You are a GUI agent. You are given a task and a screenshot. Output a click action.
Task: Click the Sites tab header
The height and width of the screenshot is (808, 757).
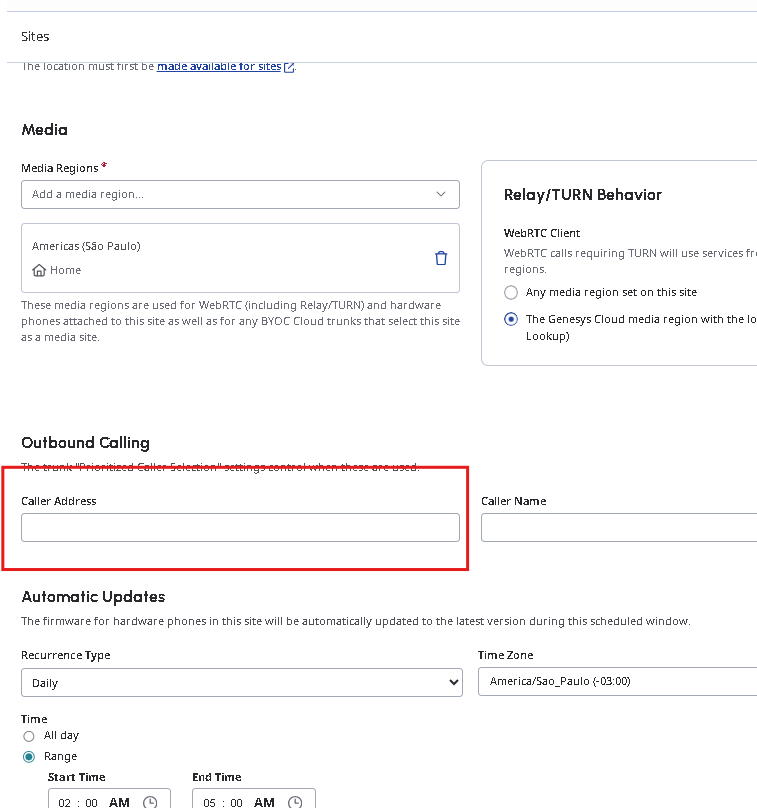tap(35, 37)
